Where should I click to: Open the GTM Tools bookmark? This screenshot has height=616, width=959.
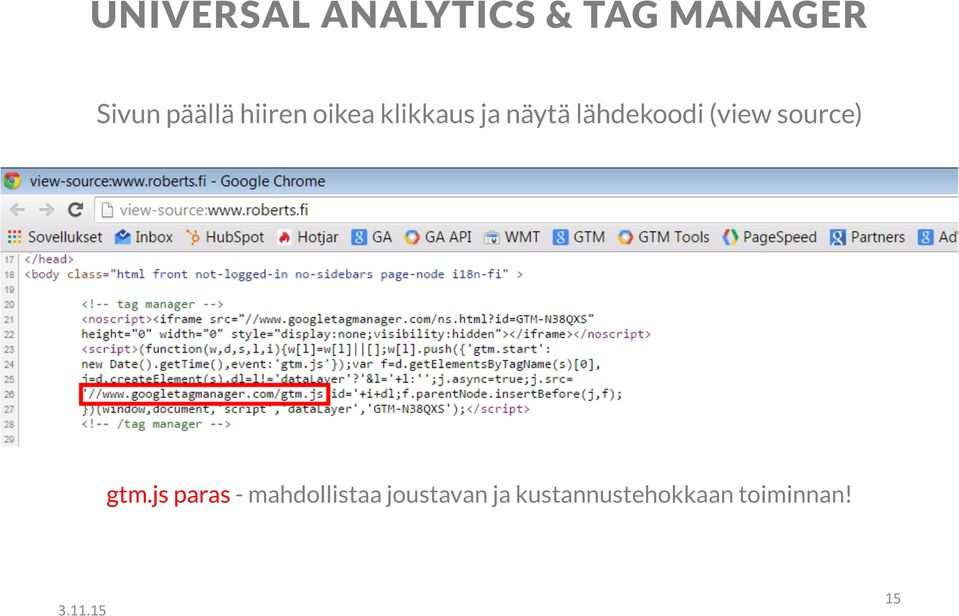(664, 237)
